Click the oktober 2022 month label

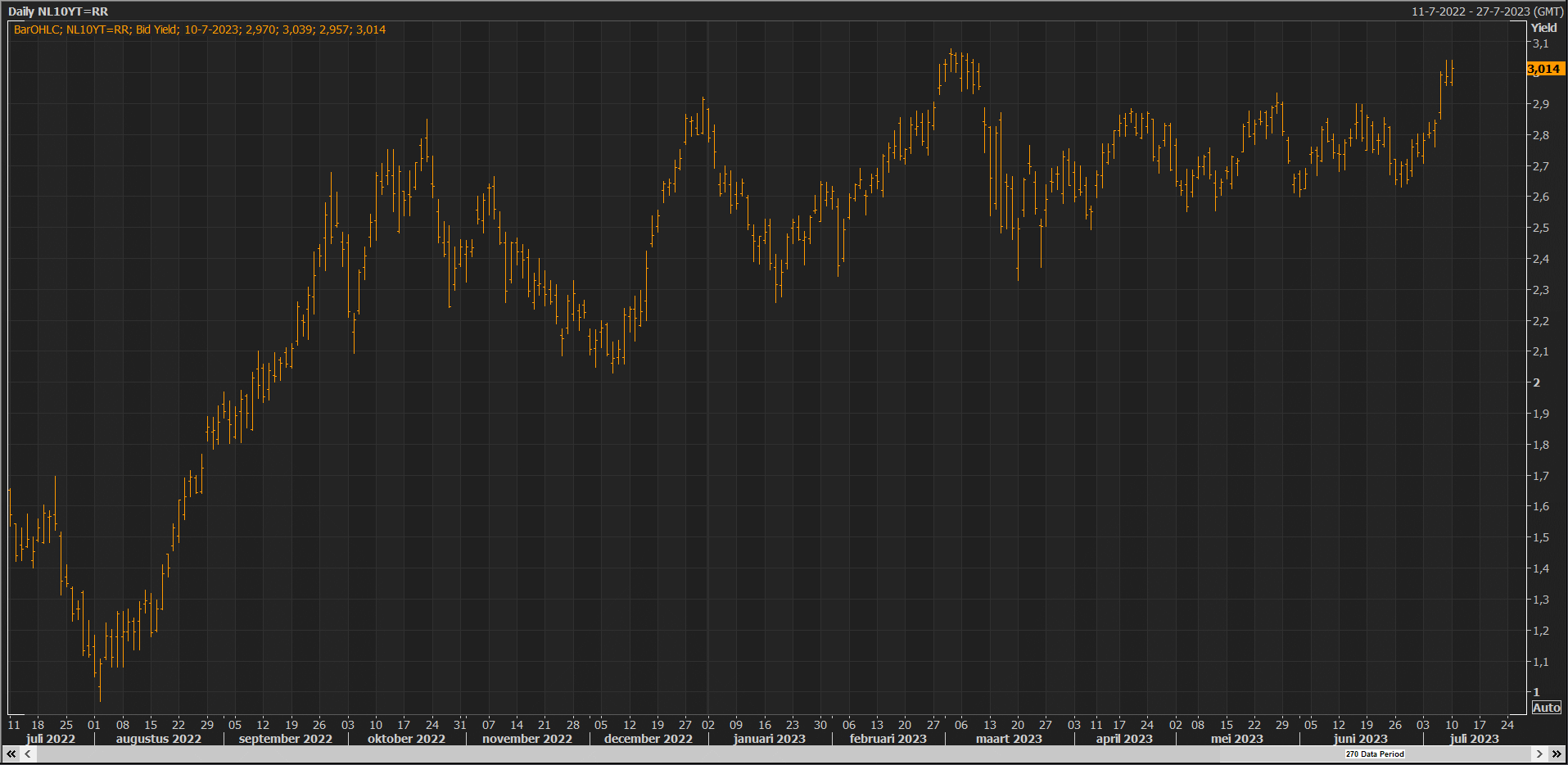tap(406, 739)
